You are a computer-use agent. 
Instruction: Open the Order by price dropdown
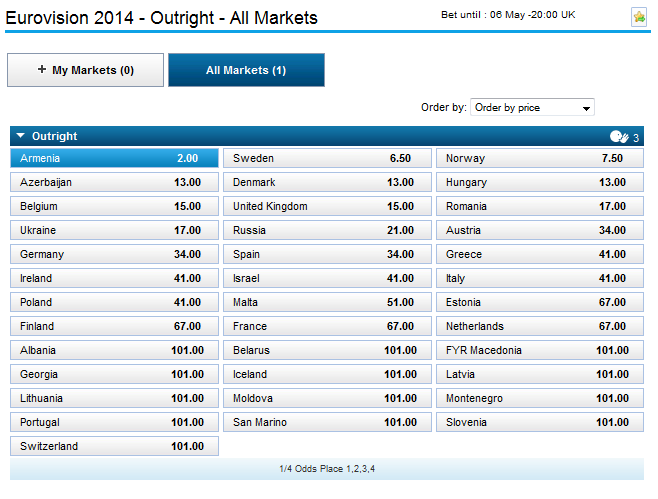(532, 107)
